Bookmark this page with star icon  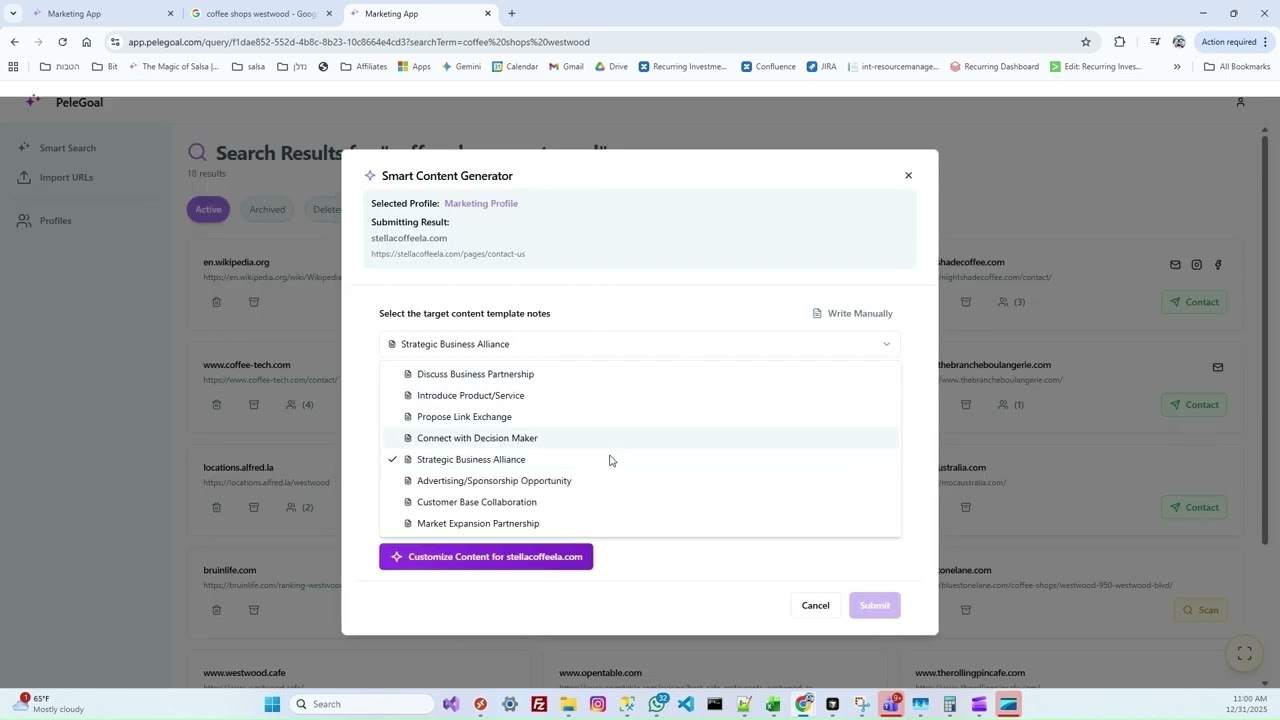1086,42
